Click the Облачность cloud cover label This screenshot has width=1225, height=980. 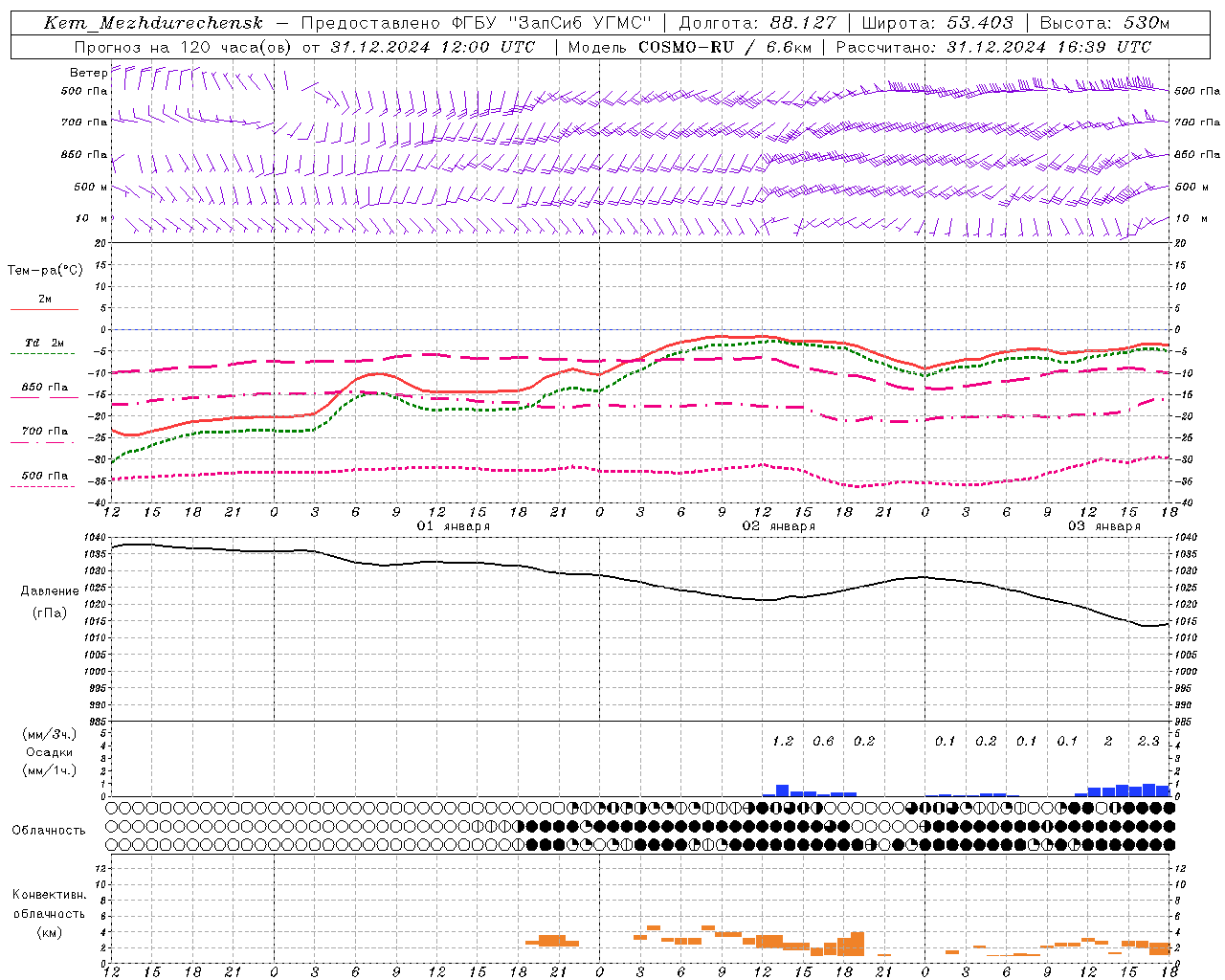pos(49,831)
